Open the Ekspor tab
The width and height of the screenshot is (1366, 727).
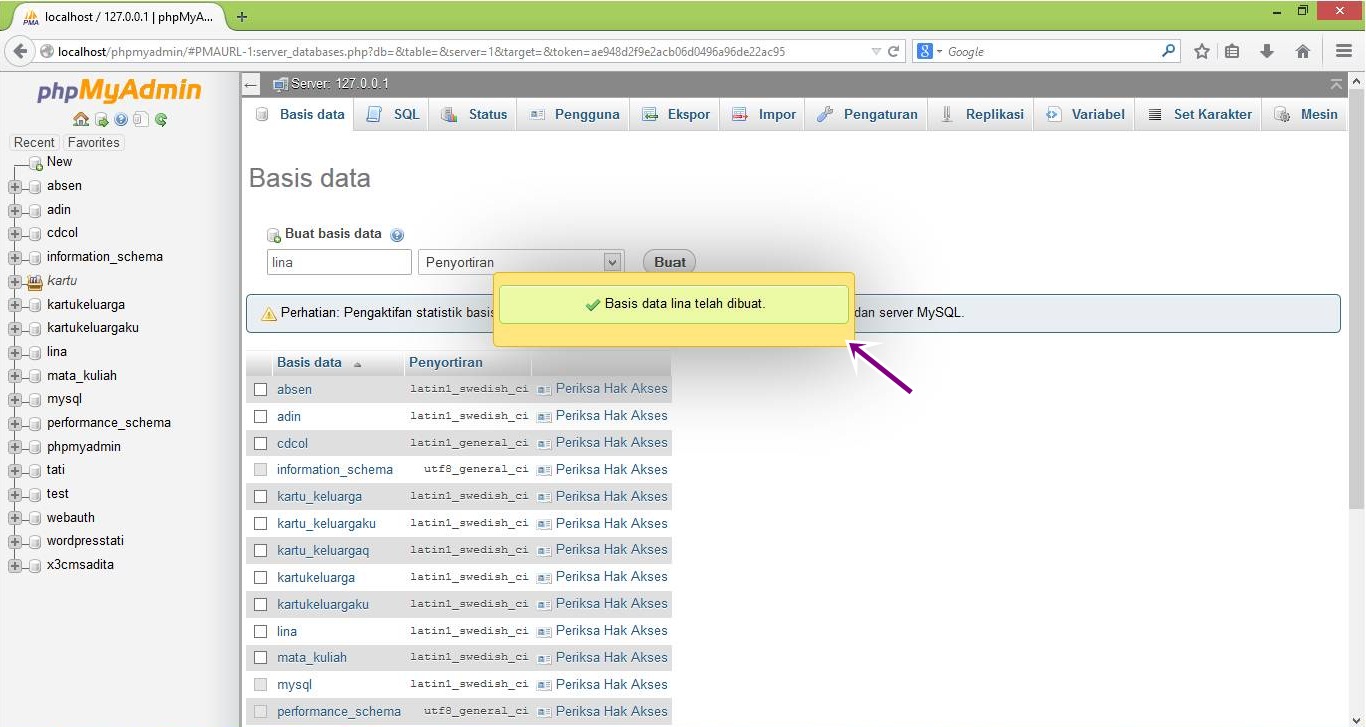(x=676, y=115)
